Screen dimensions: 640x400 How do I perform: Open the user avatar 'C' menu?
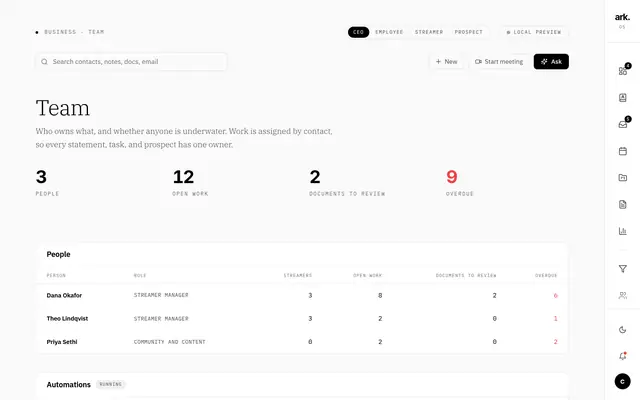click(x=622, y=382)
